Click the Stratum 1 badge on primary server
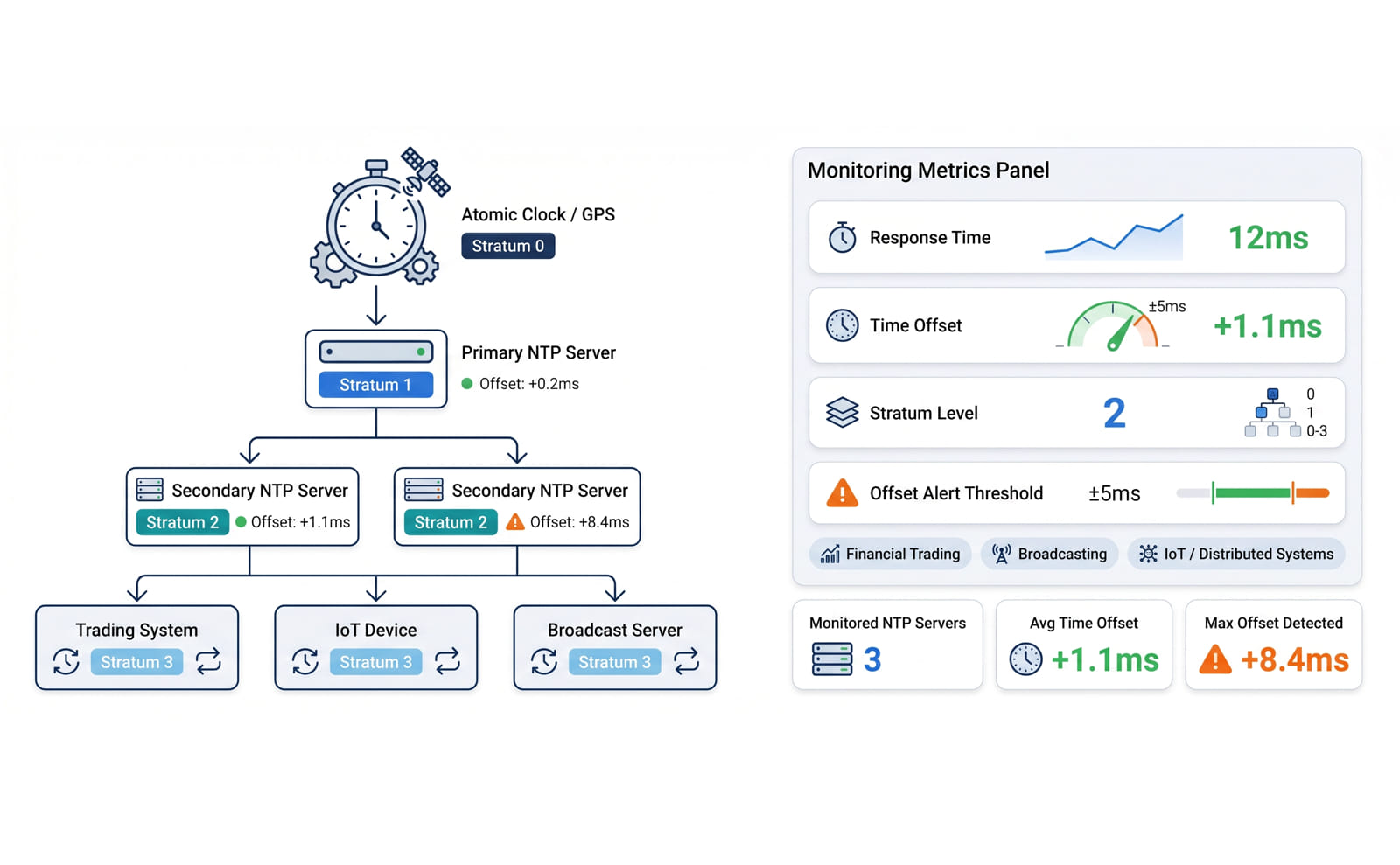1400x865 pixels. [375, 385]
